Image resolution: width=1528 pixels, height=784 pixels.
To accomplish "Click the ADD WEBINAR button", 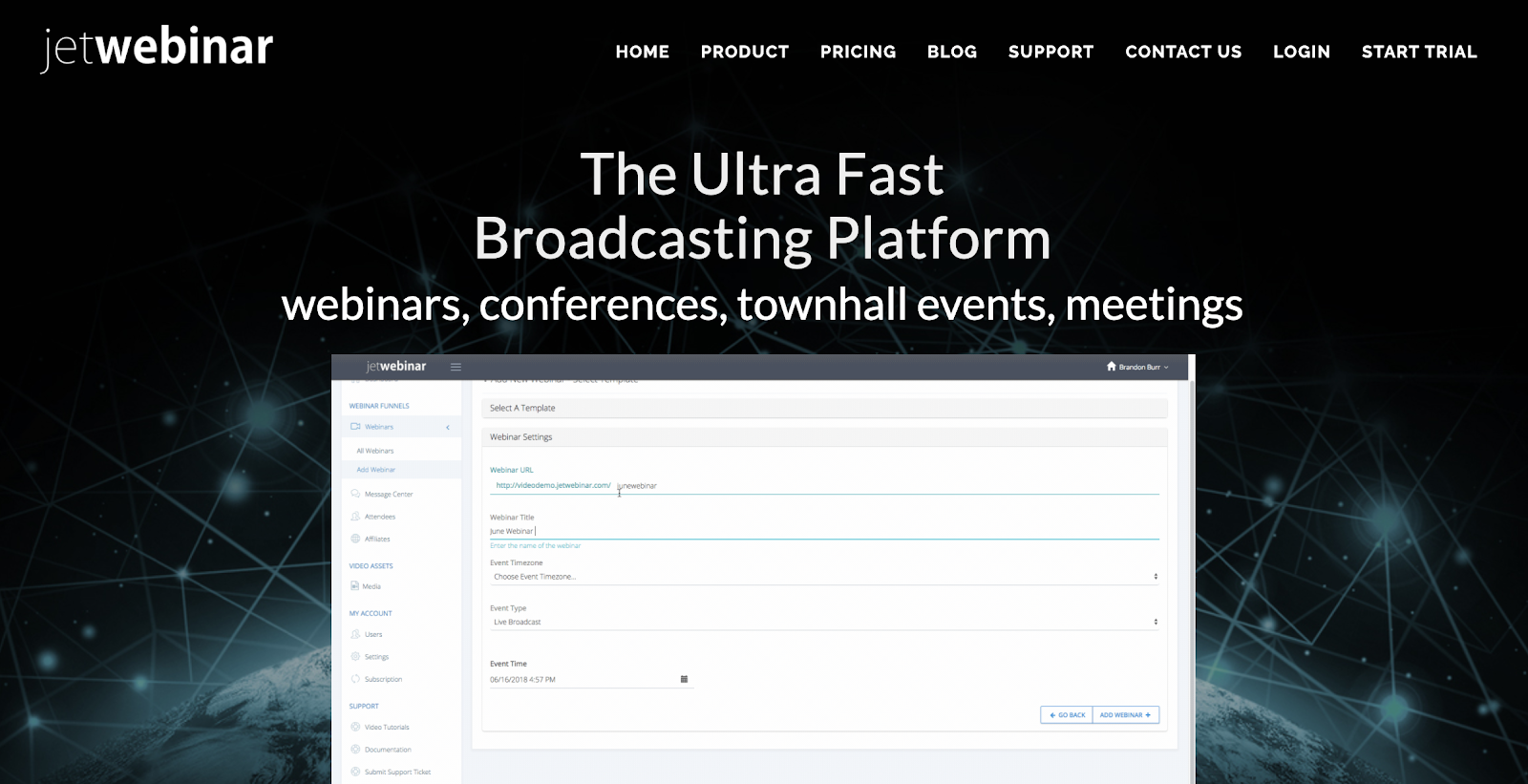I will coord(1126,715).
